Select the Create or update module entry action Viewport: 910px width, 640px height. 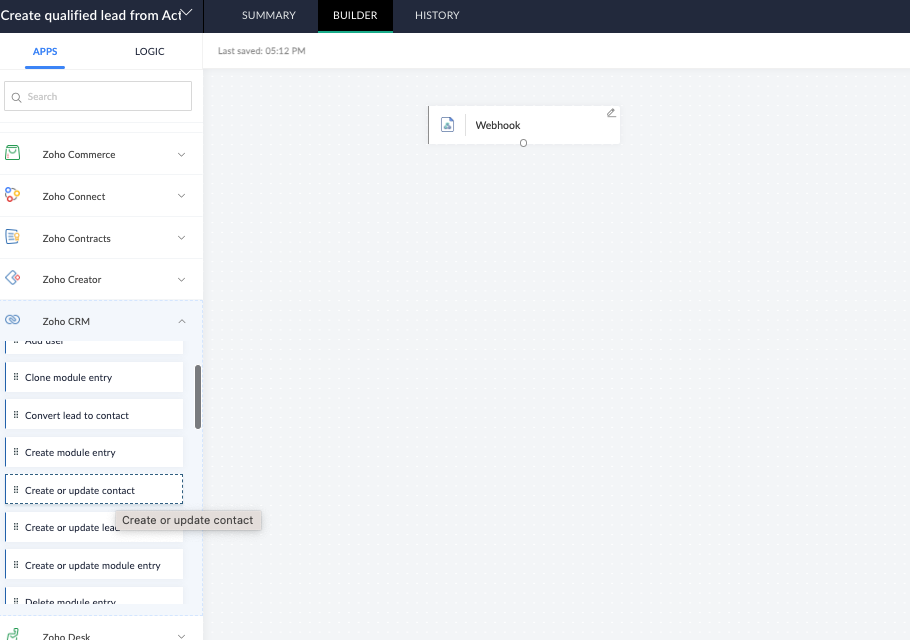click(94, 565)
